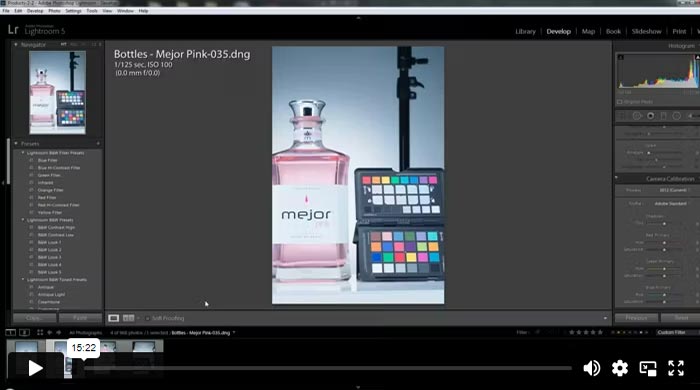700x390 pixels.
Task: Open the Develop menu
Action: coord(35,11)
